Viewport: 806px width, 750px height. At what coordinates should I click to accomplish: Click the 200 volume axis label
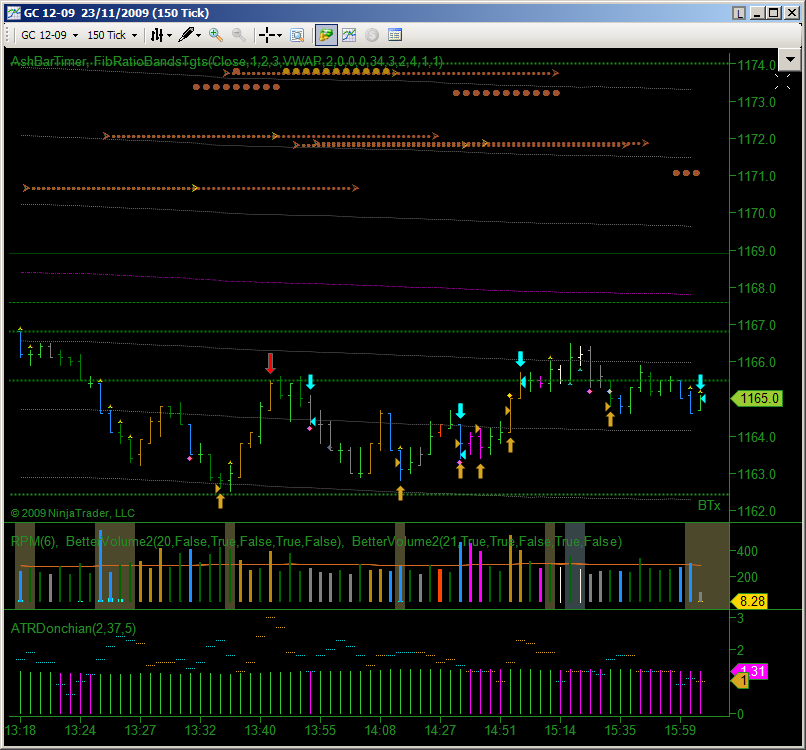tap(747, 577)
